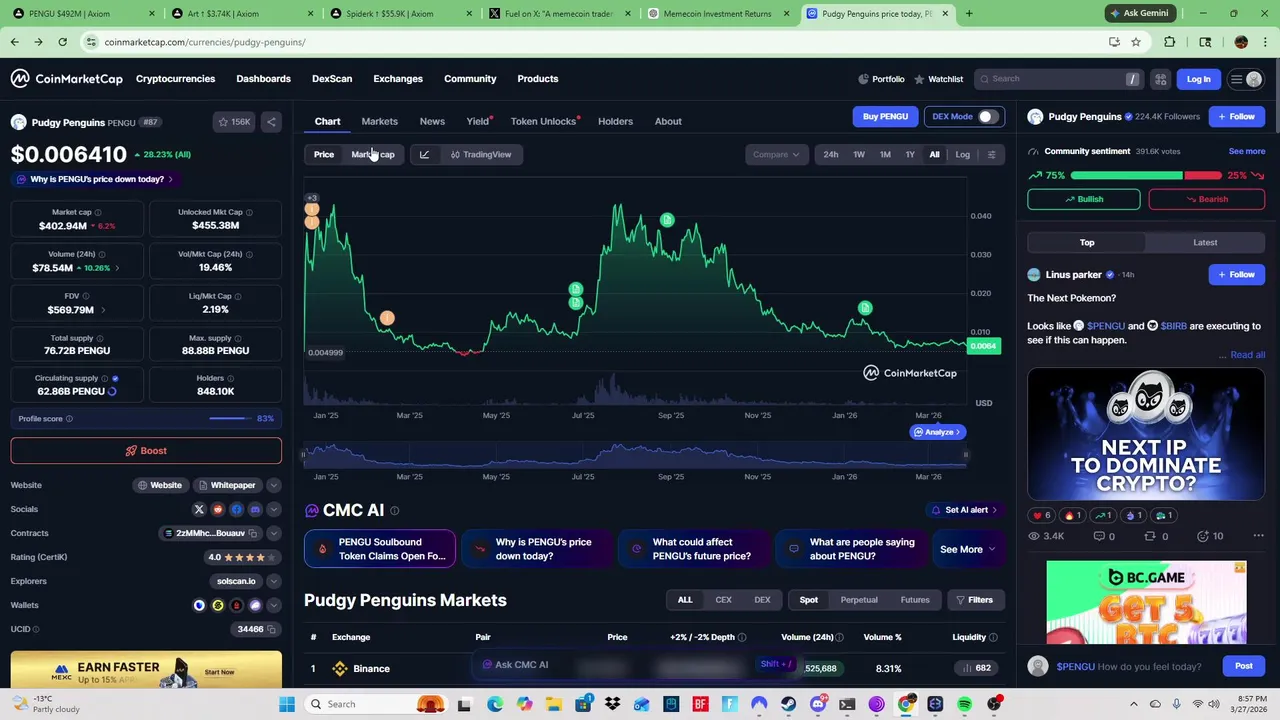Show CMC AI info icon
This screenshot has width=1280, height=720.
click(x=394, y=510)
